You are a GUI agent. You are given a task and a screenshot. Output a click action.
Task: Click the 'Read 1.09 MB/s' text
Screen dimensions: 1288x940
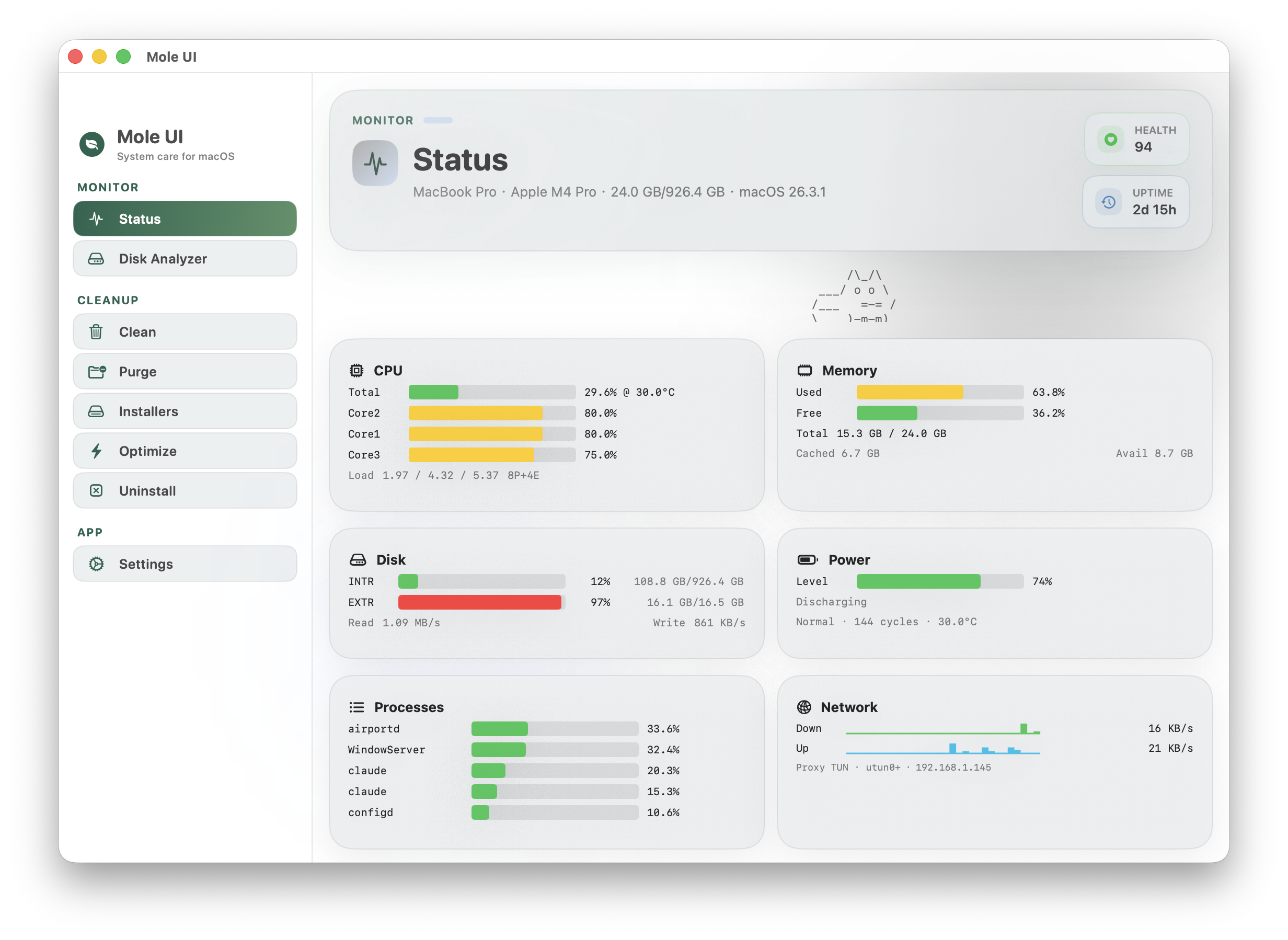[x=394, y=623]
